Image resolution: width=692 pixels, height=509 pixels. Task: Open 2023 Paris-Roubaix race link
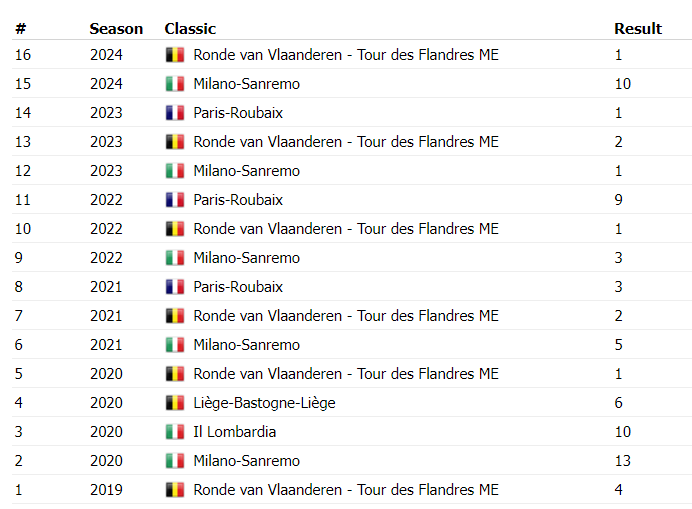238,113
